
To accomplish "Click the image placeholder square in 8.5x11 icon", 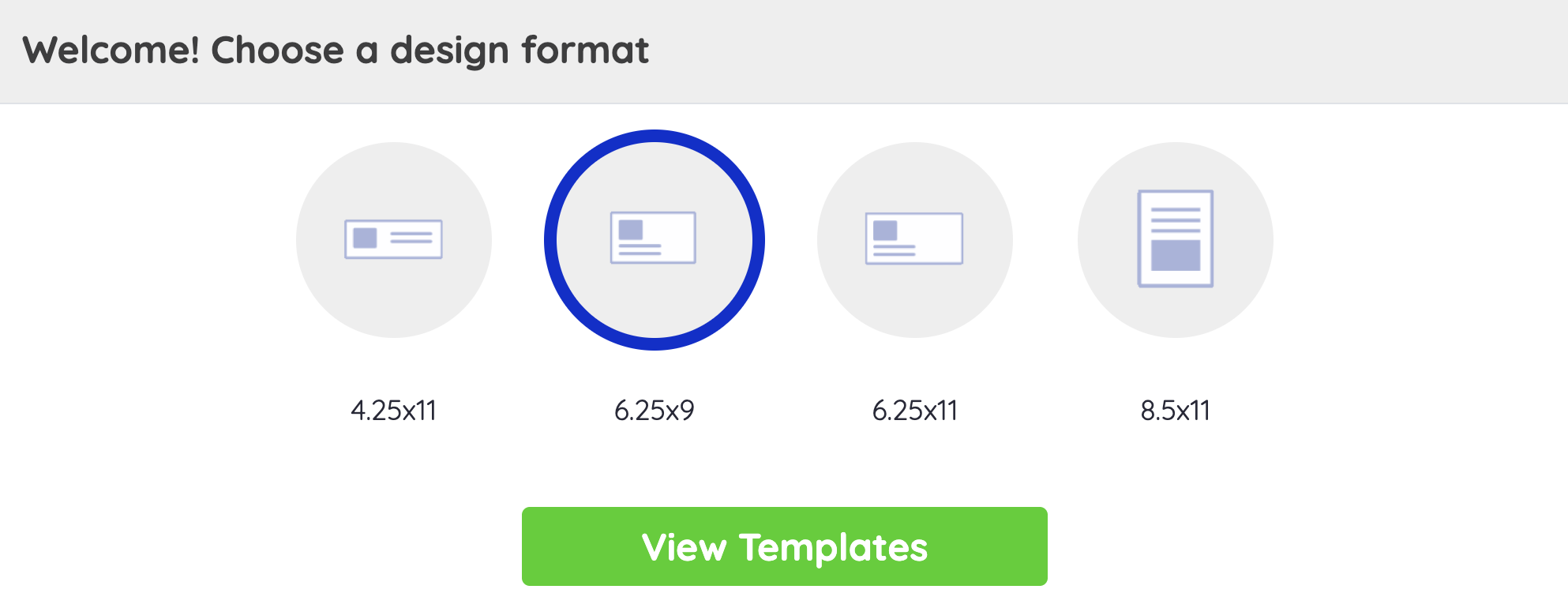I will pyautogui.click(x=1175, y=255).
